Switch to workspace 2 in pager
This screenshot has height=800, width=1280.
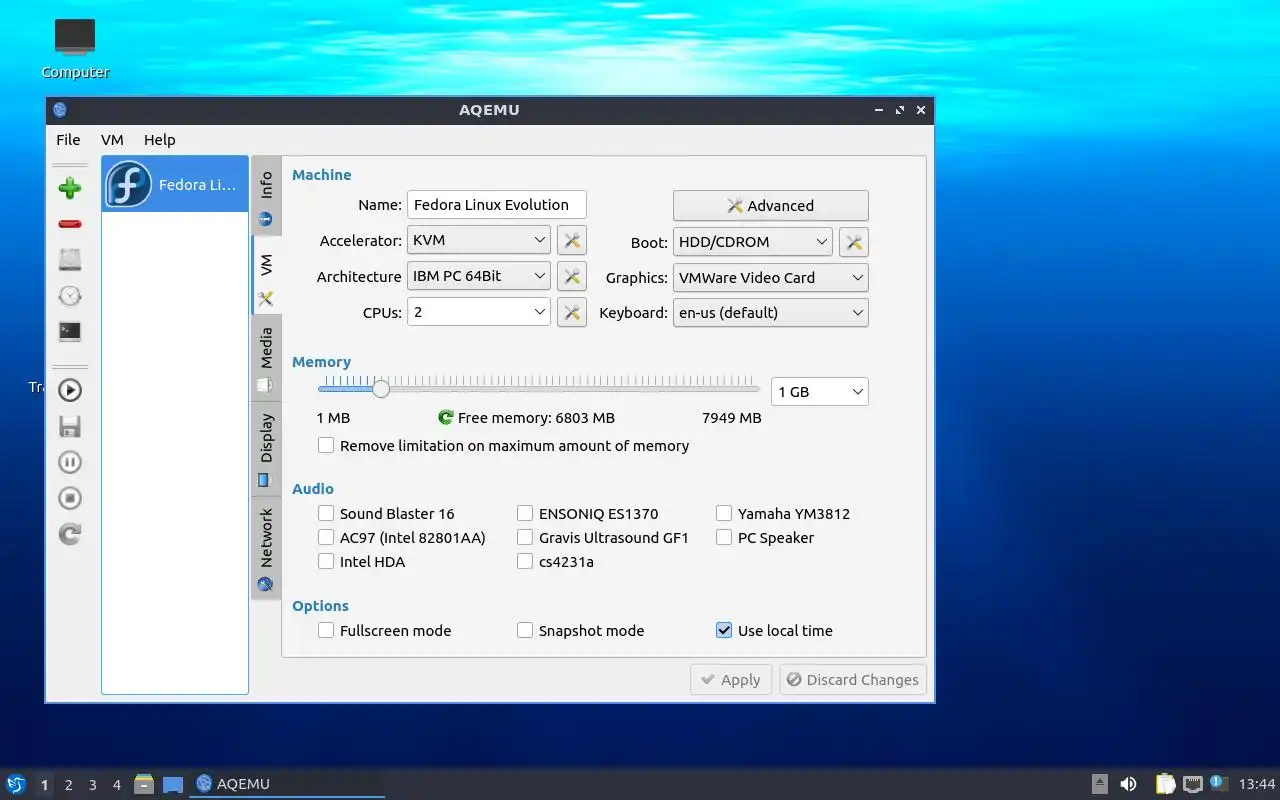pos(68,785)
